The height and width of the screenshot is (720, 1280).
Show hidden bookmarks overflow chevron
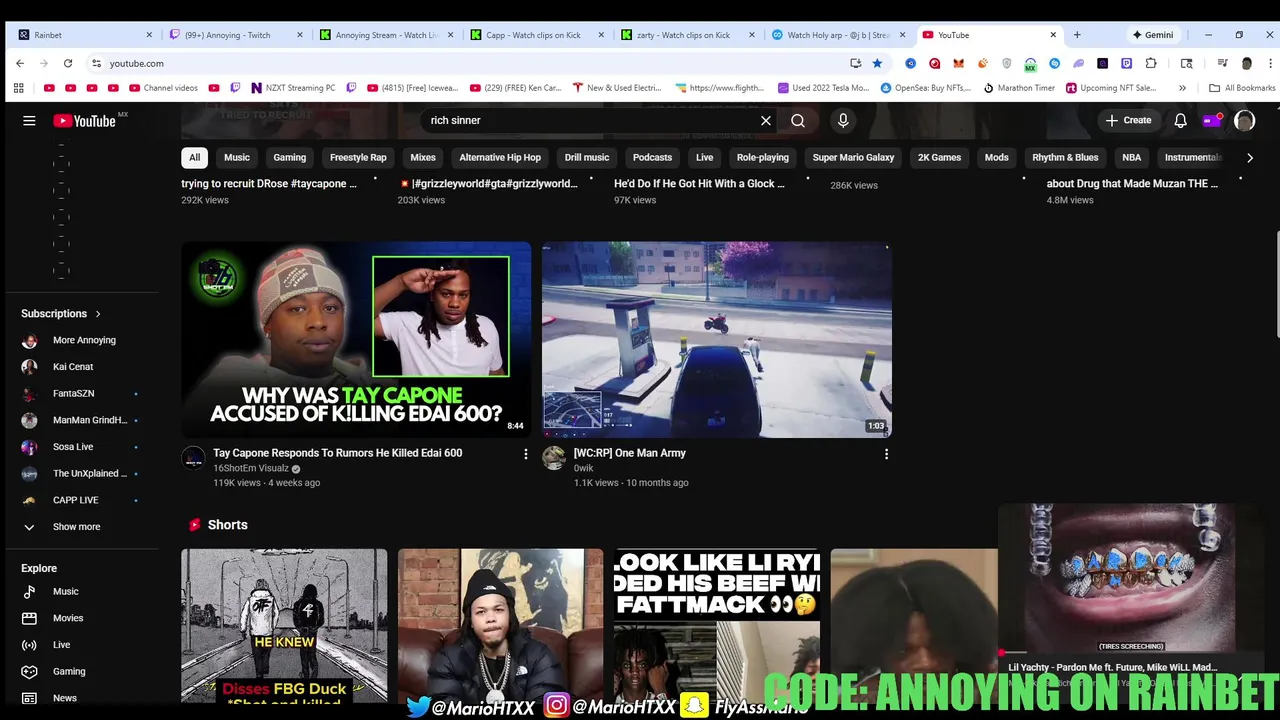coord(1183,88)
